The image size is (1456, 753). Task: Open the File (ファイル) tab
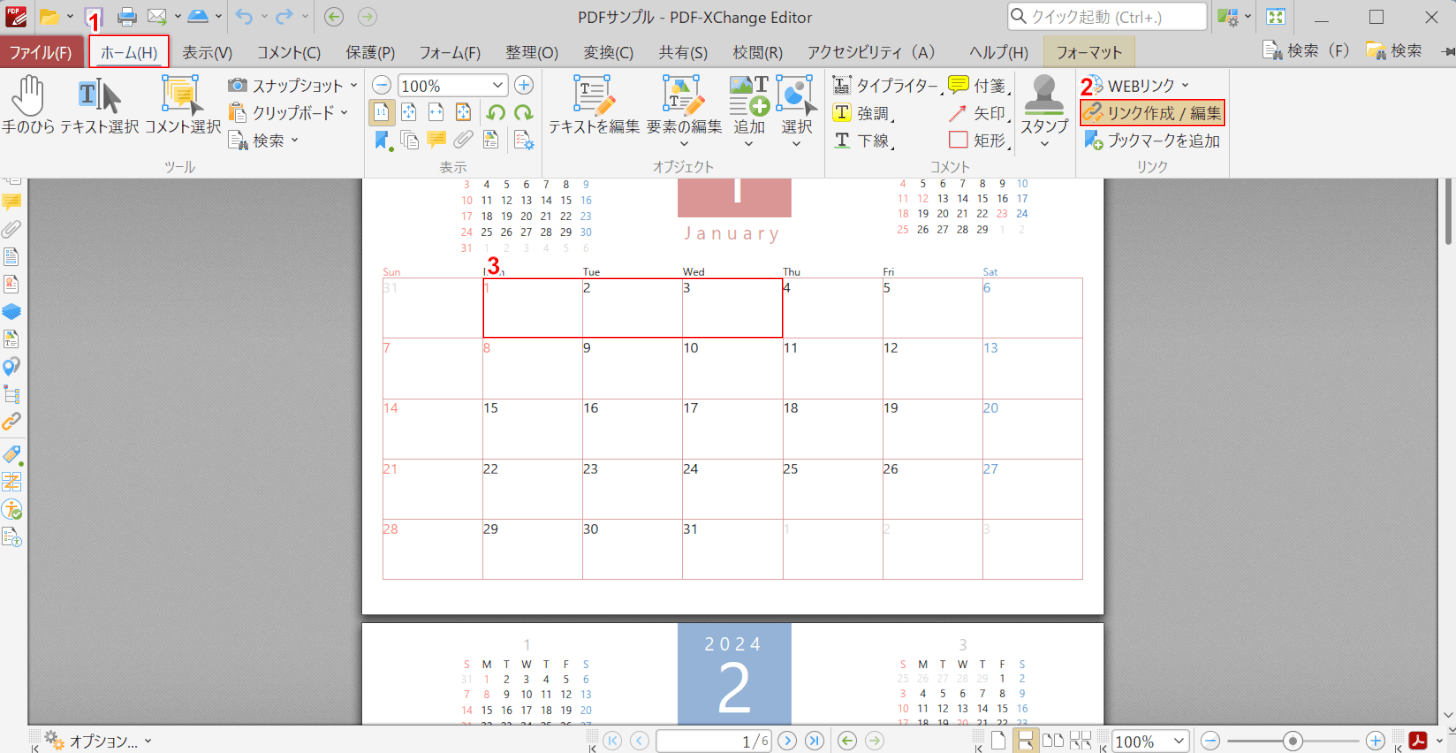pyautogui.click(x=41, y=52)
